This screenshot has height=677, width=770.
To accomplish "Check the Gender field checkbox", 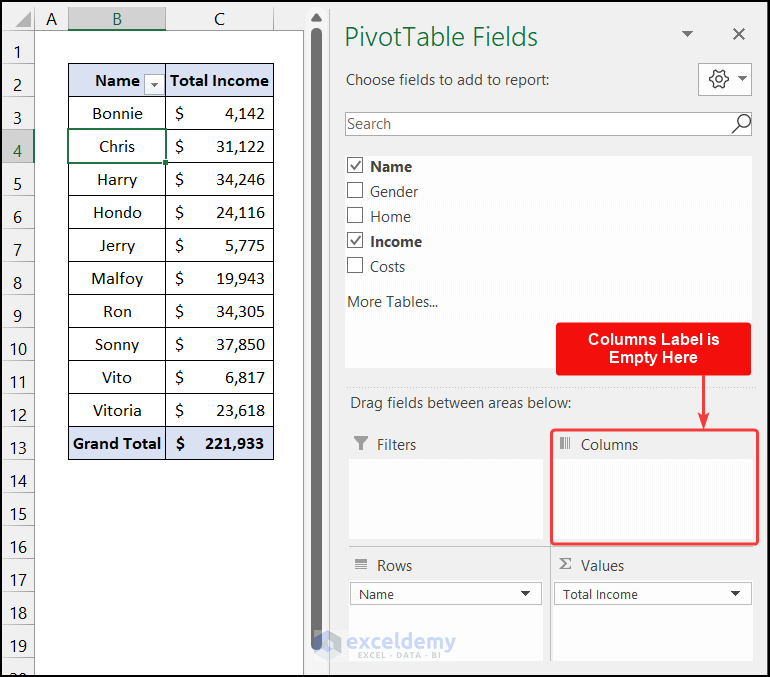I will click(355, 190).
